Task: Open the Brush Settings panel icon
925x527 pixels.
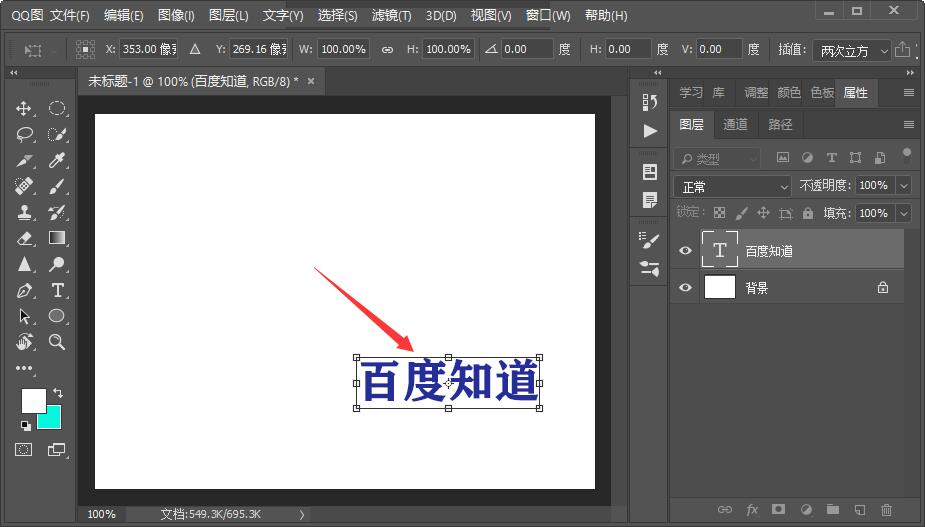Action: pos(650,240)
